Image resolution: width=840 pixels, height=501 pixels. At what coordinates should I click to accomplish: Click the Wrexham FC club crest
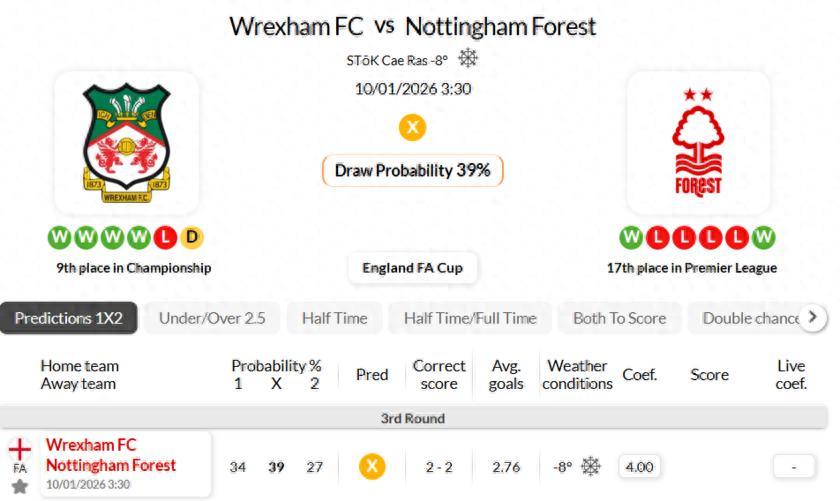pos(126,142)
